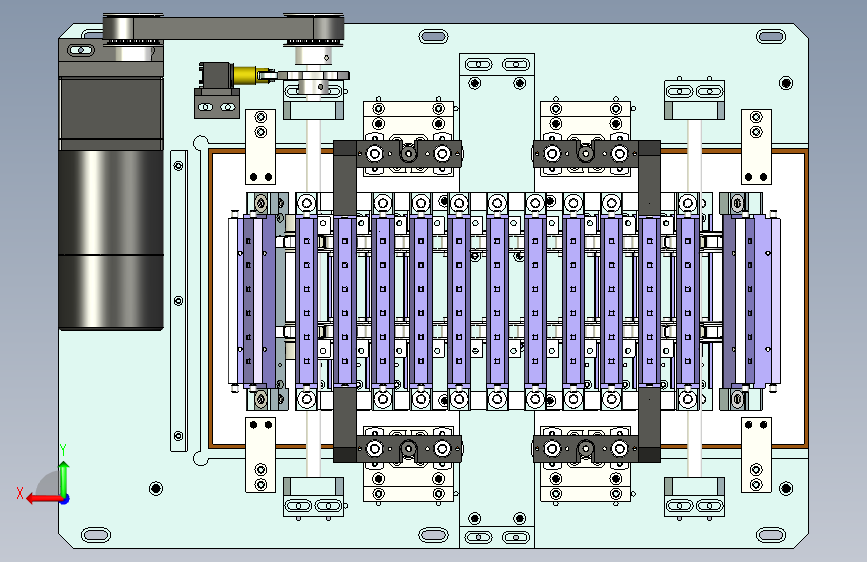The width and height of the screenshot is (867, 562).
Task: Select the narrow vertical strip with three screws
Action: [x=179, y=300]
